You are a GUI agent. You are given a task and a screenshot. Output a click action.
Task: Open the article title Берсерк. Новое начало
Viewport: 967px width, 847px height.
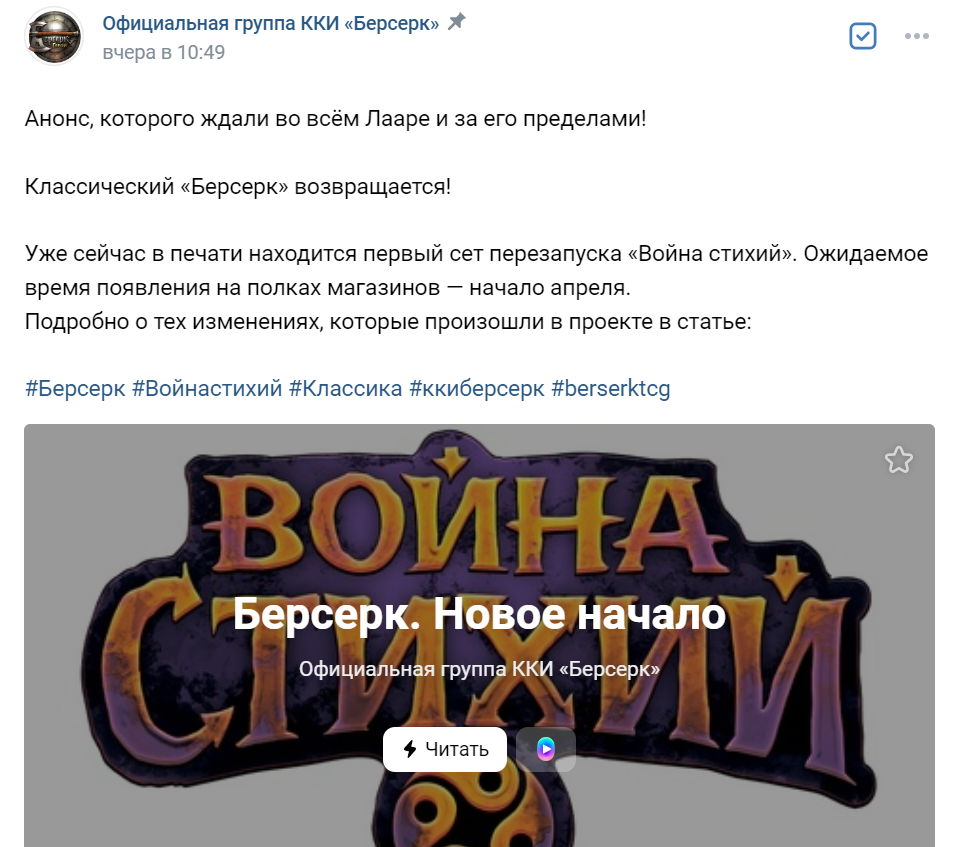479,614
